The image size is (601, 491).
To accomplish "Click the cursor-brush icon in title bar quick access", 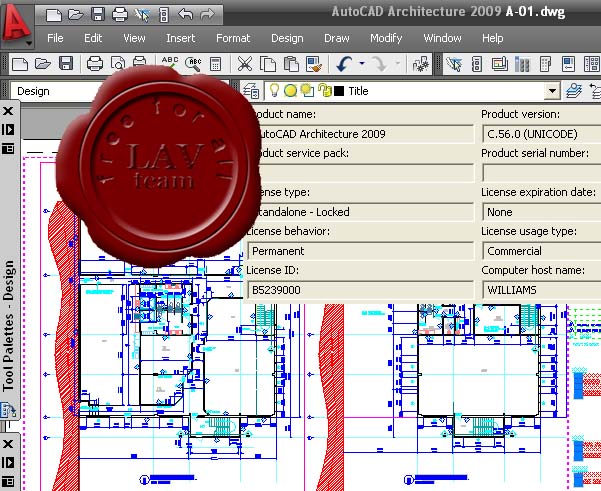I will tap(142, 15).
